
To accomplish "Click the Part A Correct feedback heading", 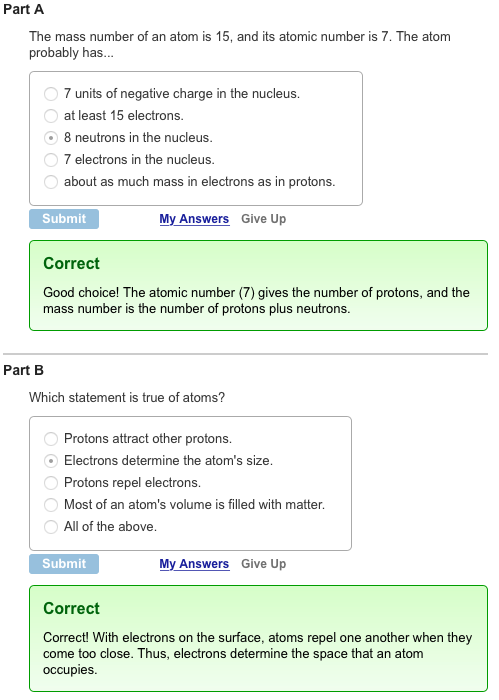I will (x=71, y=263).
